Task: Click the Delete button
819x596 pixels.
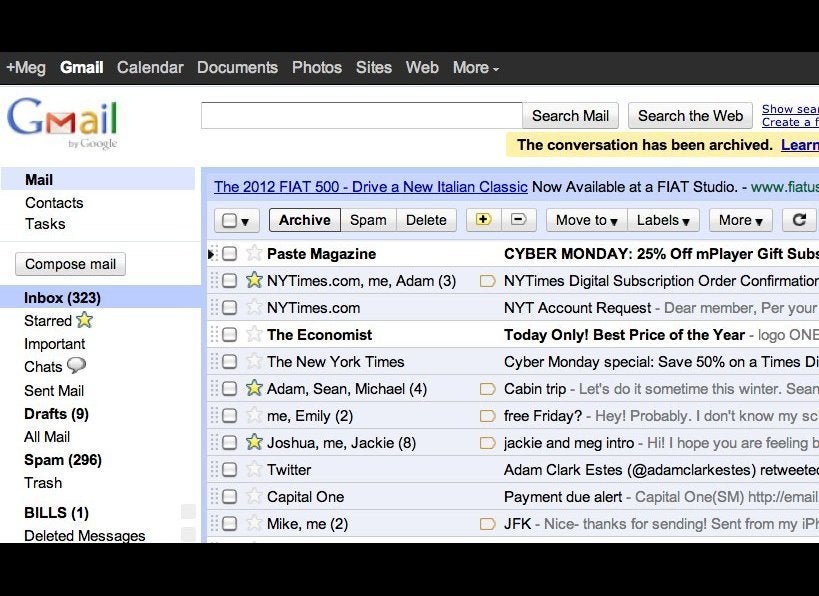Action: coord(426,220)
